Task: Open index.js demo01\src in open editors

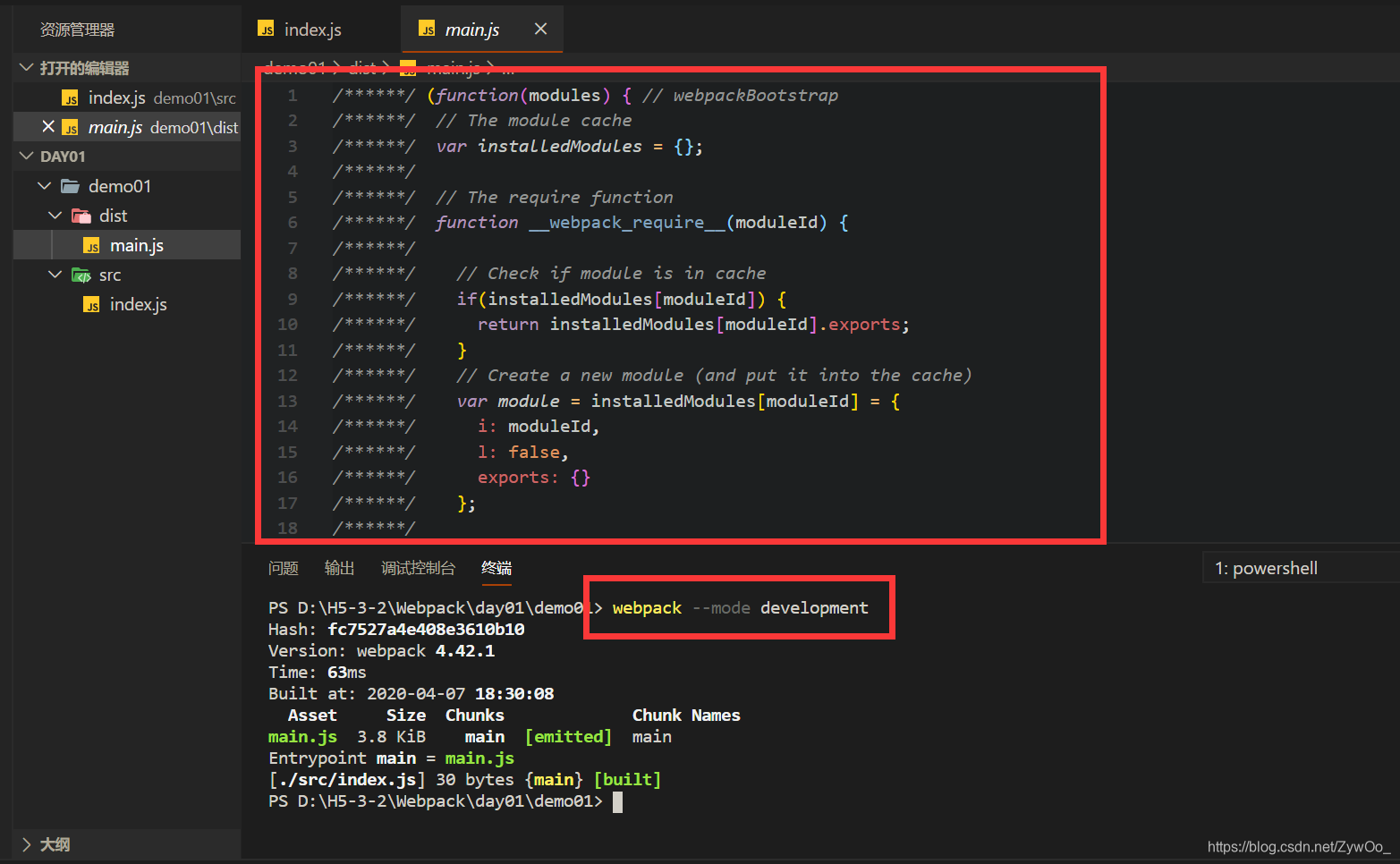Action: tap(127, 97)
